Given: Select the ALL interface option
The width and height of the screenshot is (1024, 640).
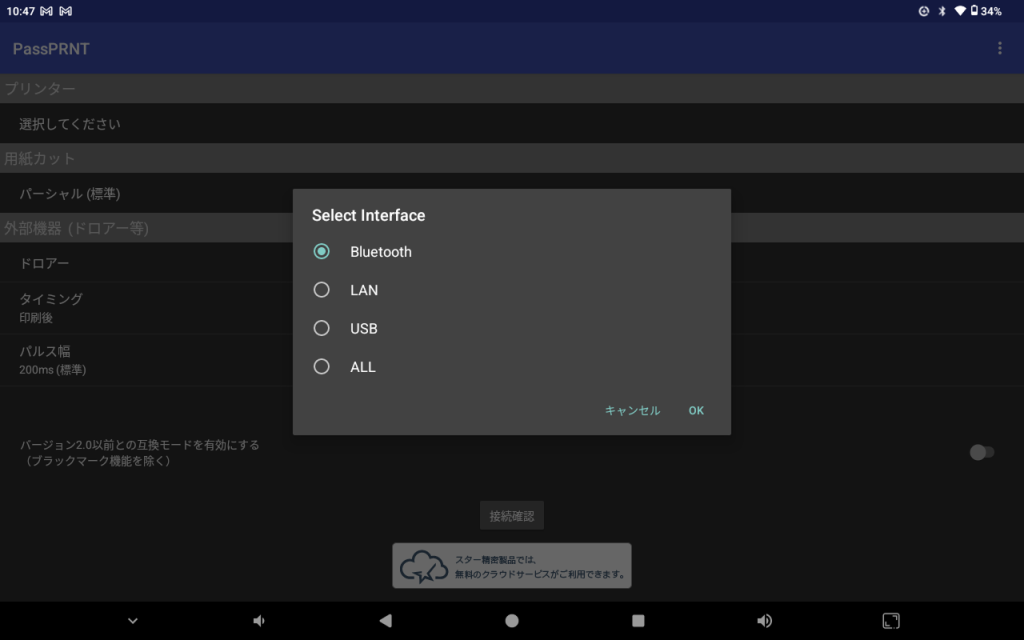Looking at the screenshot, I should [322, 367].
